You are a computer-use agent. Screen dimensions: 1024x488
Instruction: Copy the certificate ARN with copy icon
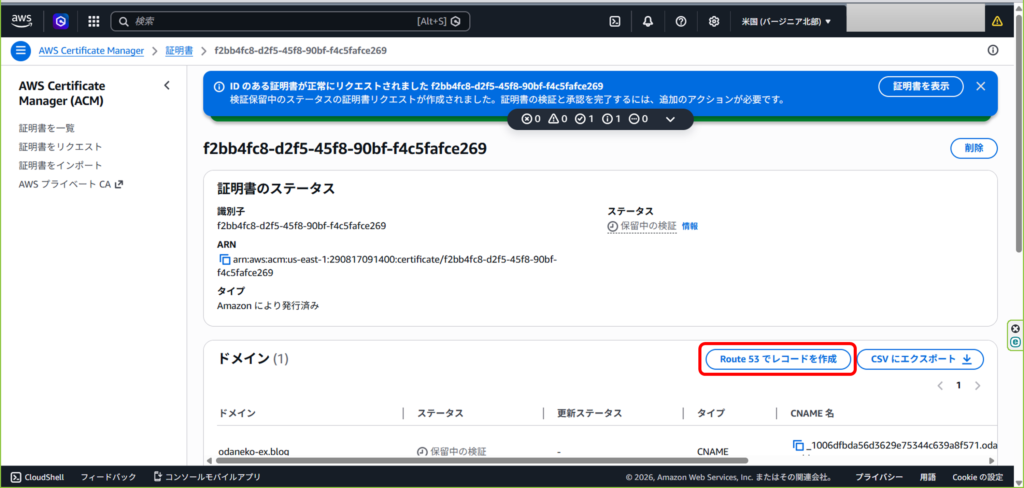click(225, 260)
